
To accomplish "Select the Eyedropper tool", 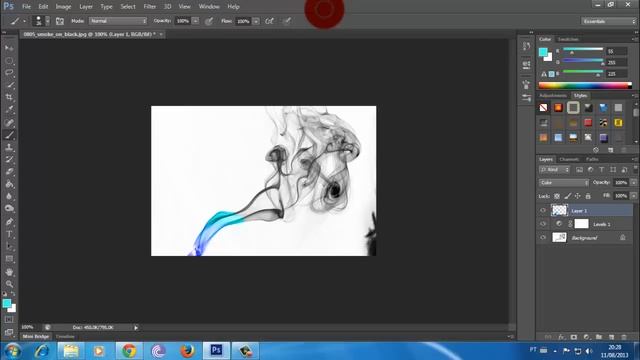I will (x=9, y=110).
